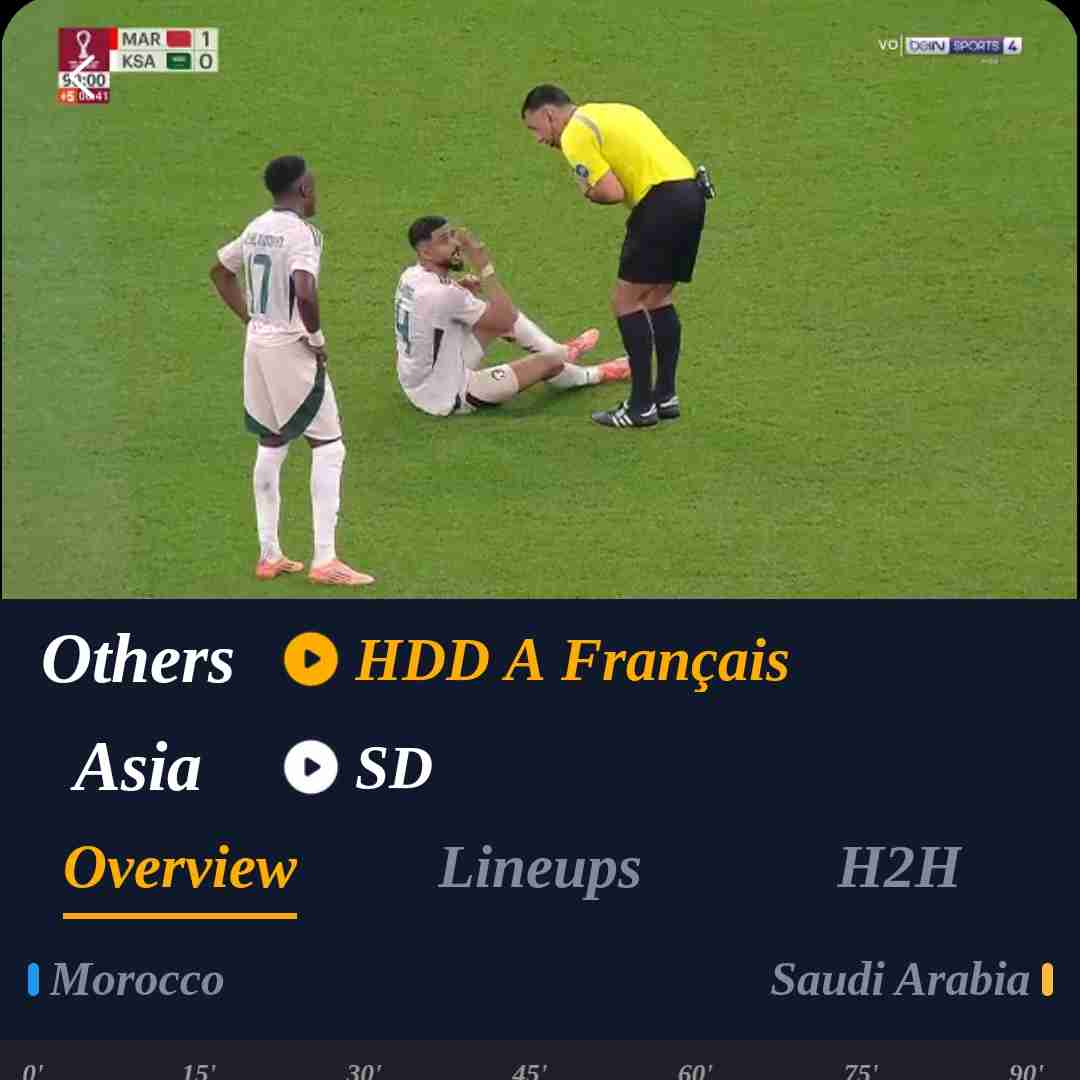Select the SD stream label
The width and height of the screenshot is (1080, 1080).
point(394,767)
